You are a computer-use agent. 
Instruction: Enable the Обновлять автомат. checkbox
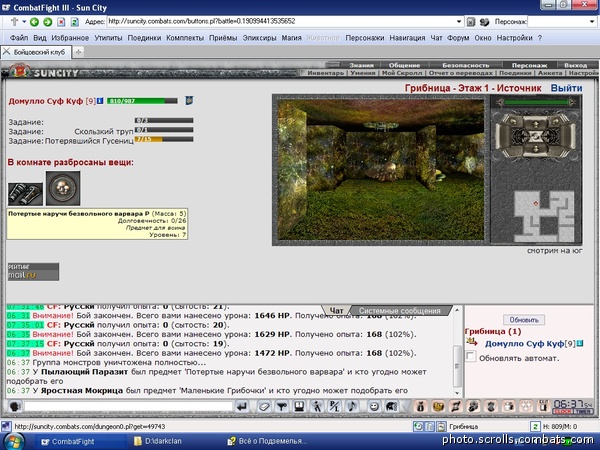point(470,357)
